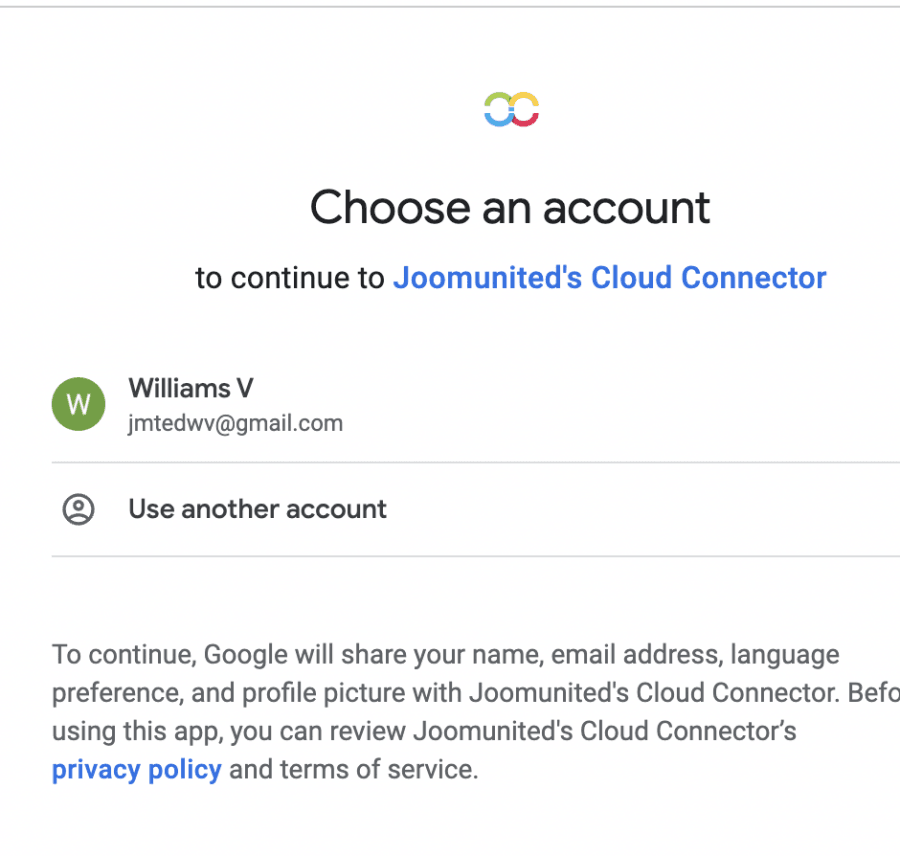
Task: Click the "language" word in the disclosure text
Action: (x=785, y=655)
